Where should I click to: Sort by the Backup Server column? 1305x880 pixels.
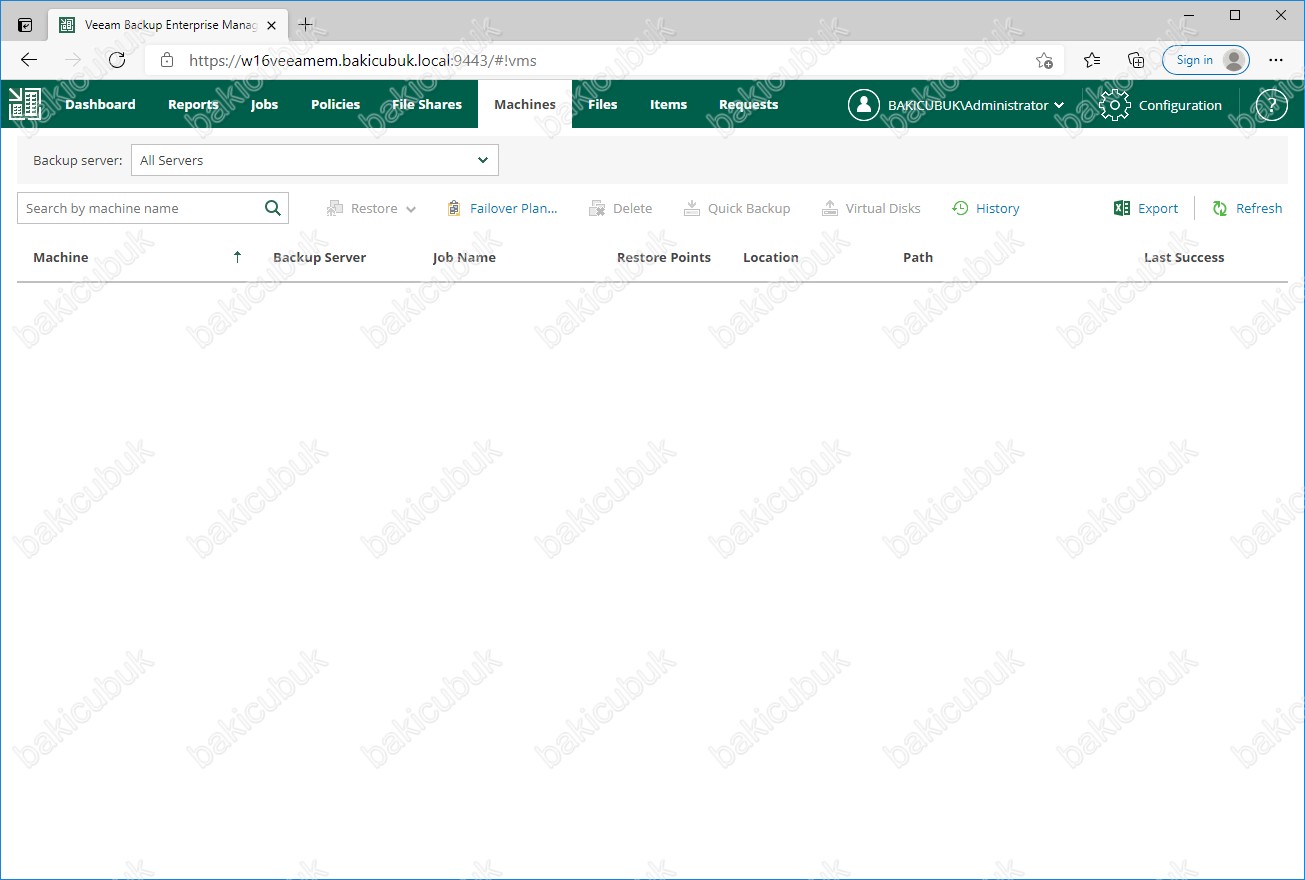pyautogui.click(x=320, y=257)
